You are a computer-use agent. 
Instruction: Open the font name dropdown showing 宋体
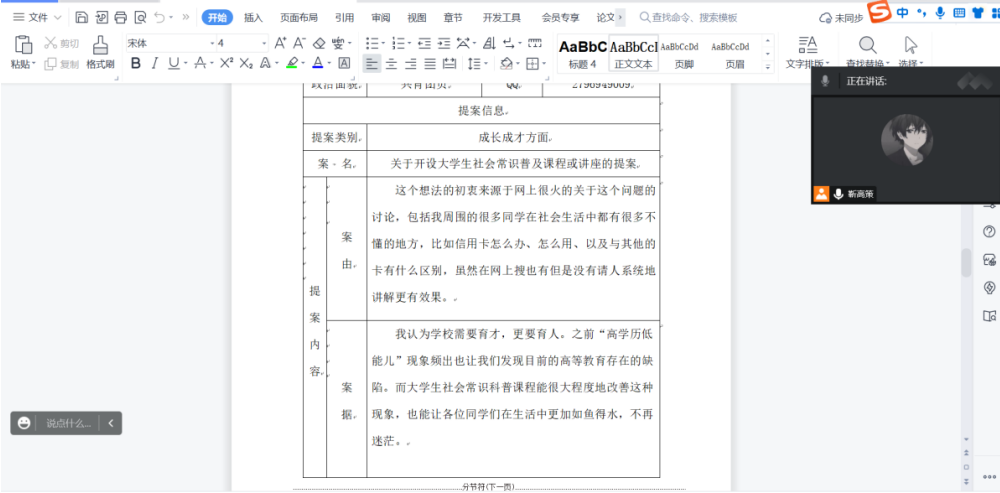coord(167,43)
